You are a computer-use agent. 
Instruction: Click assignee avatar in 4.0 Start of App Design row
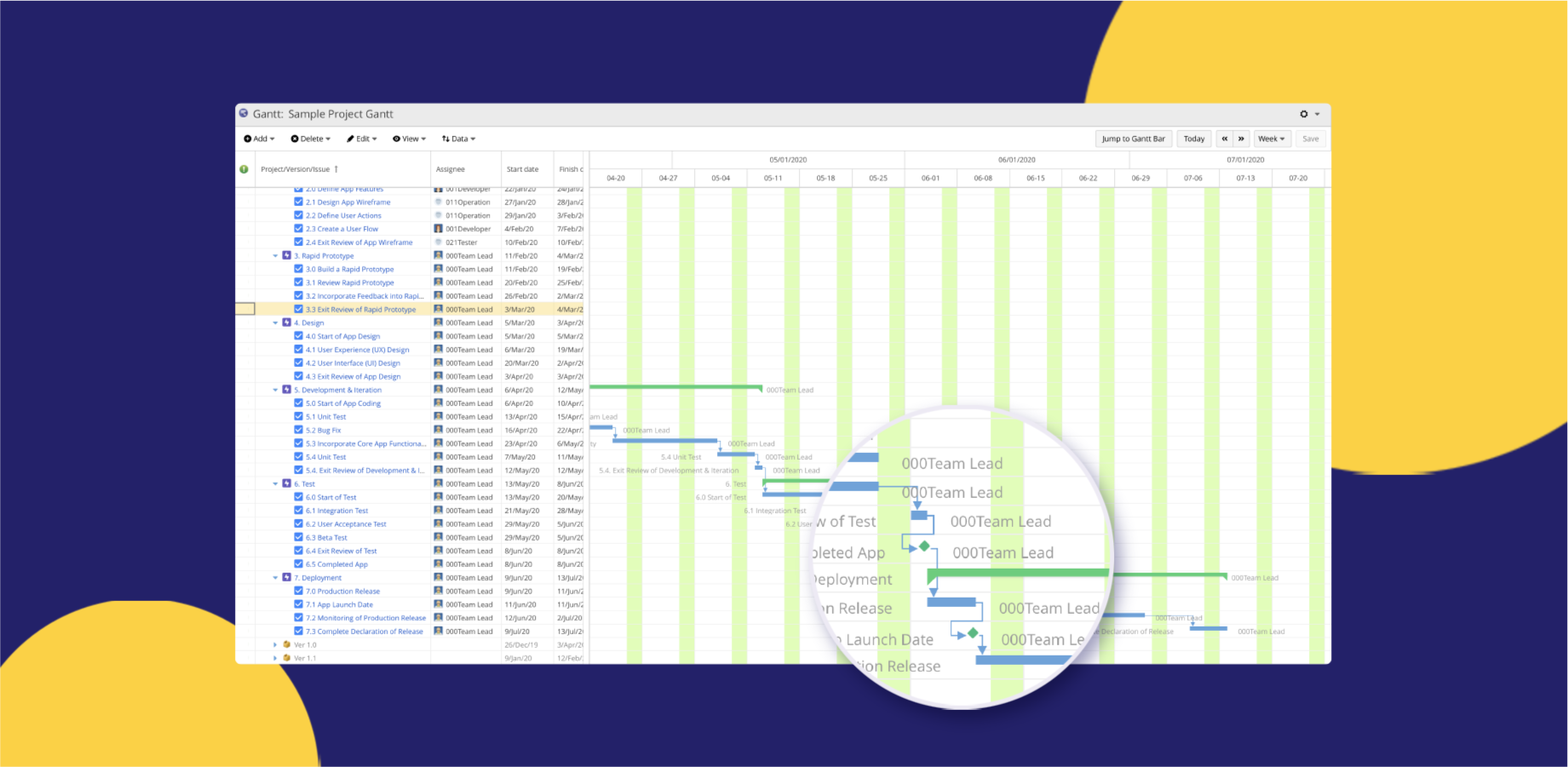tap(439, 336)
